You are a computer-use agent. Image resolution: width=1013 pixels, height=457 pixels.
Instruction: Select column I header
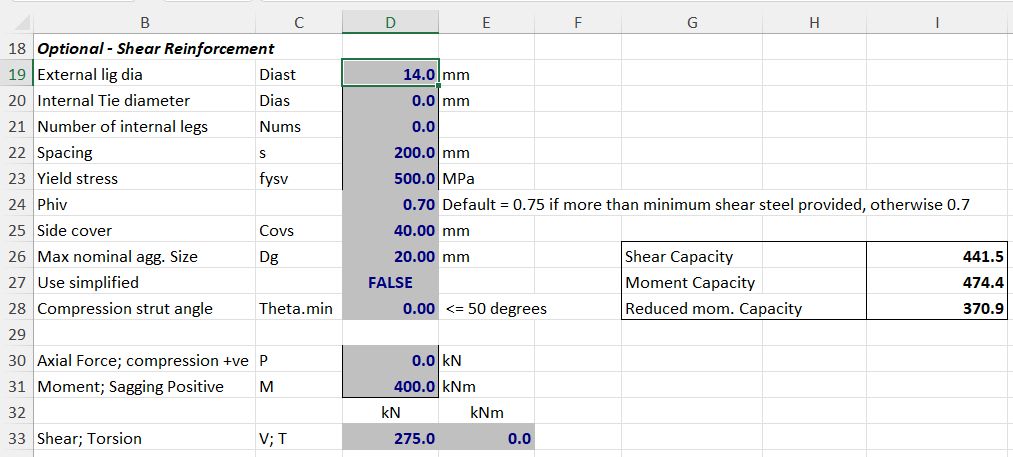pos(937,22)
